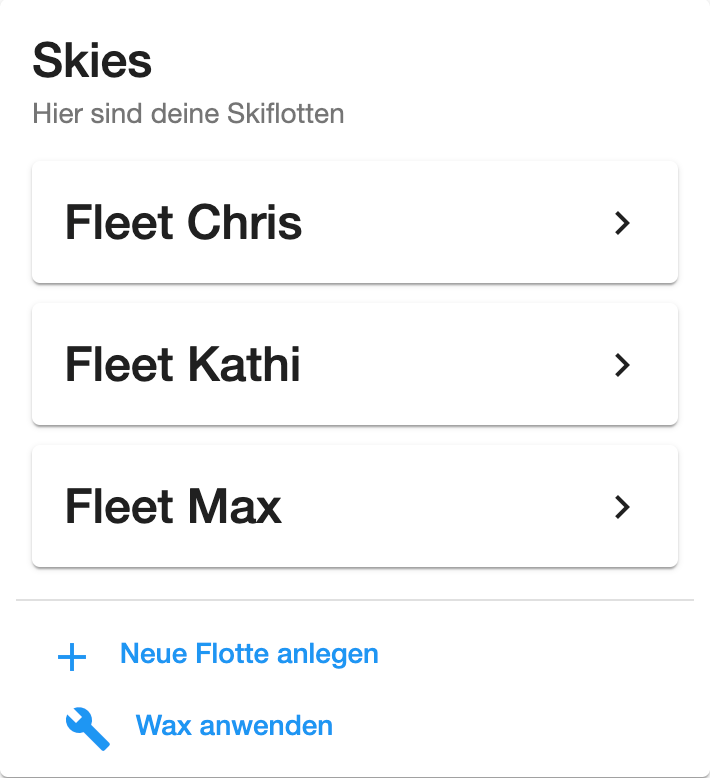Click the chevron arrow on Fleet Chris
Image resolution: width=710 pixels, height=778 pixels.
pos(622,223)
